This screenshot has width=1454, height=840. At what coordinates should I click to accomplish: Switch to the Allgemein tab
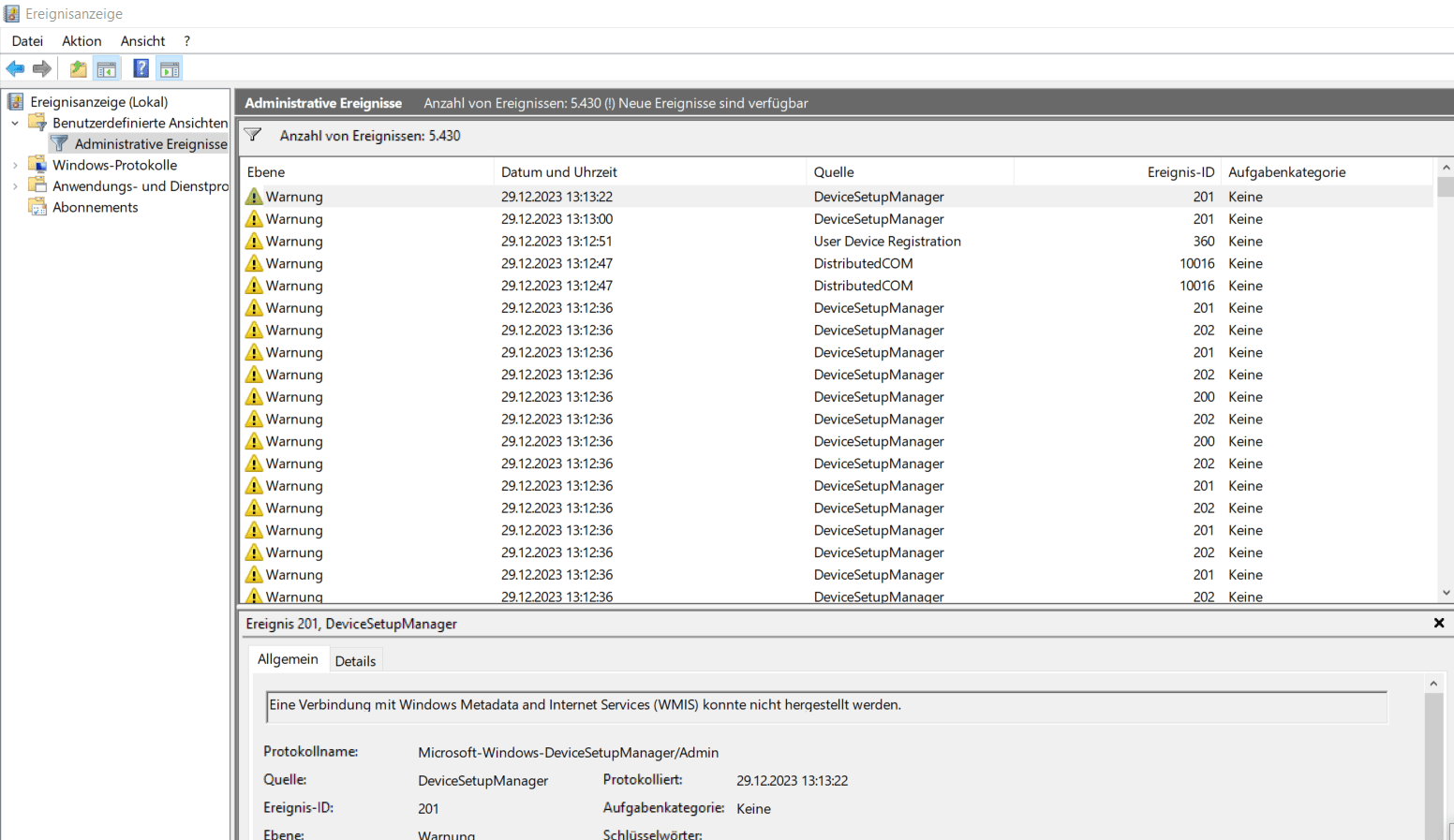coord(288,658)
